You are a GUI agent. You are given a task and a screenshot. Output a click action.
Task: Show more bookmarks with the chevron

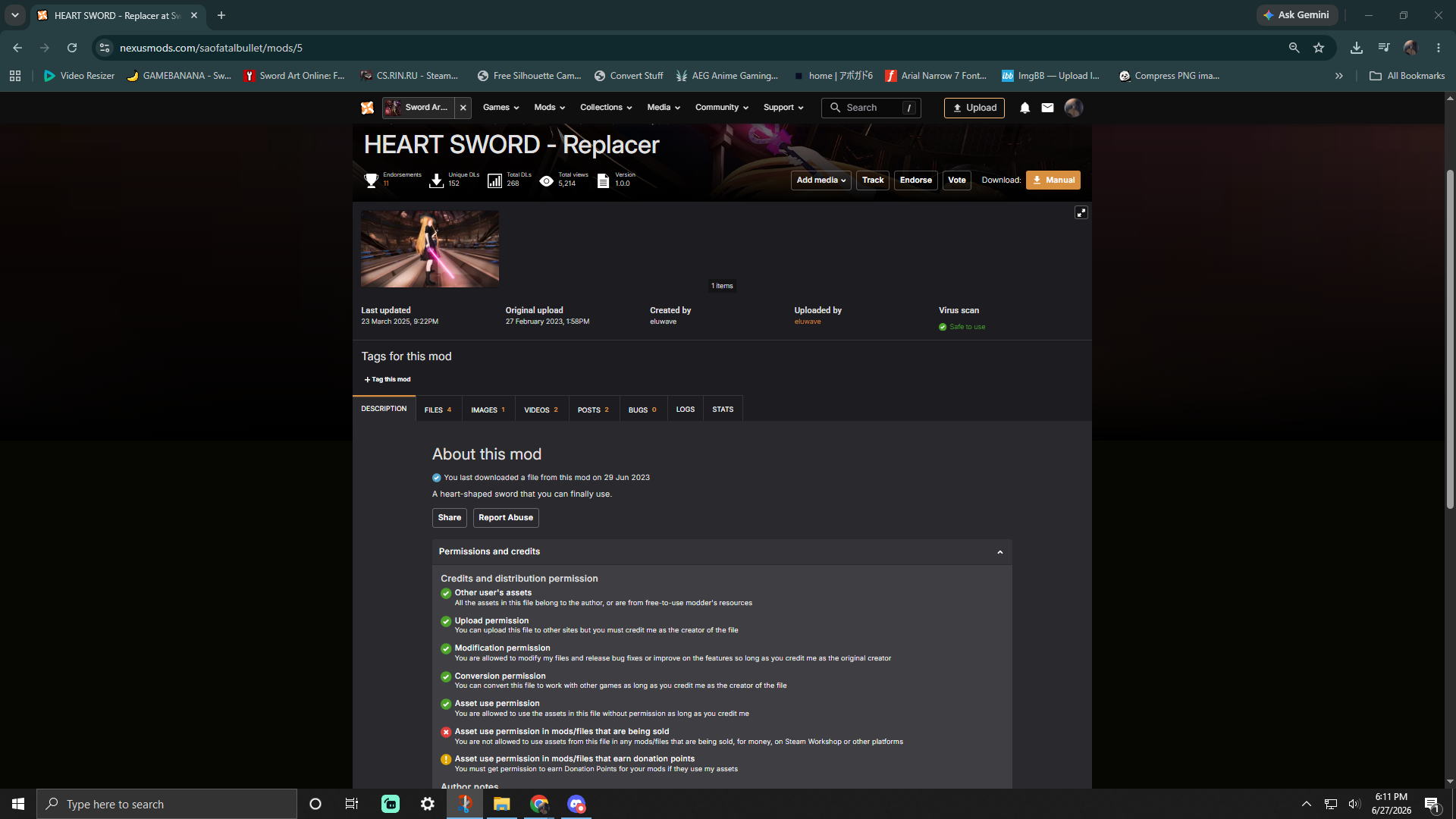(1339, 76)
